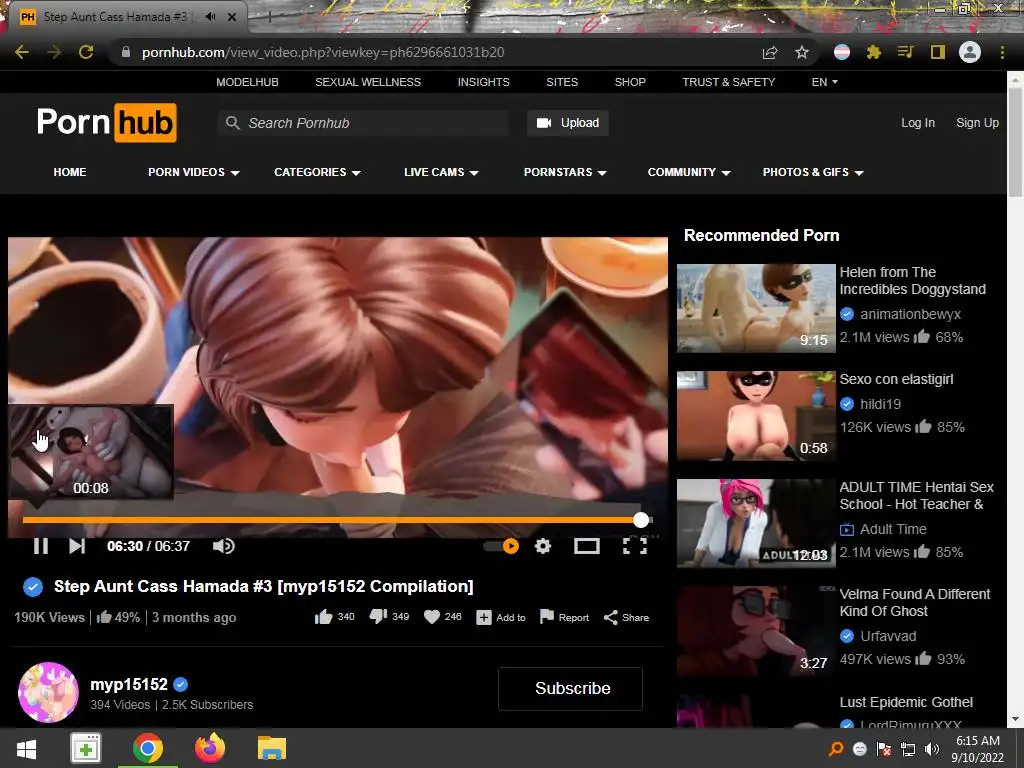
Task: Open the player settings gear
Action: [x=543, y=546]
